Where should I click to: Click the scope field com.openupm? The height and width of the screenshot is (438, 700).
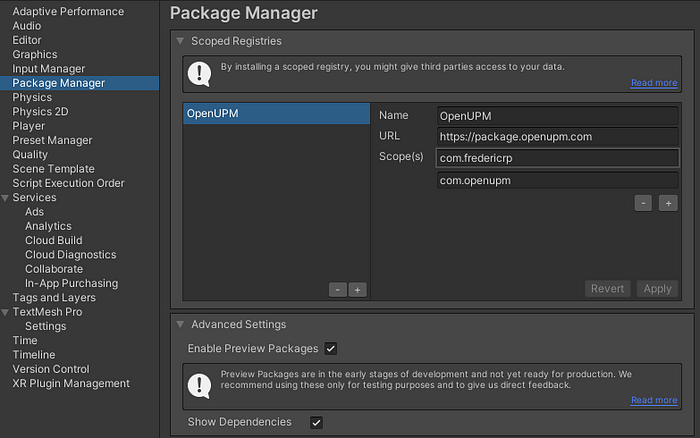pos(558,180)
